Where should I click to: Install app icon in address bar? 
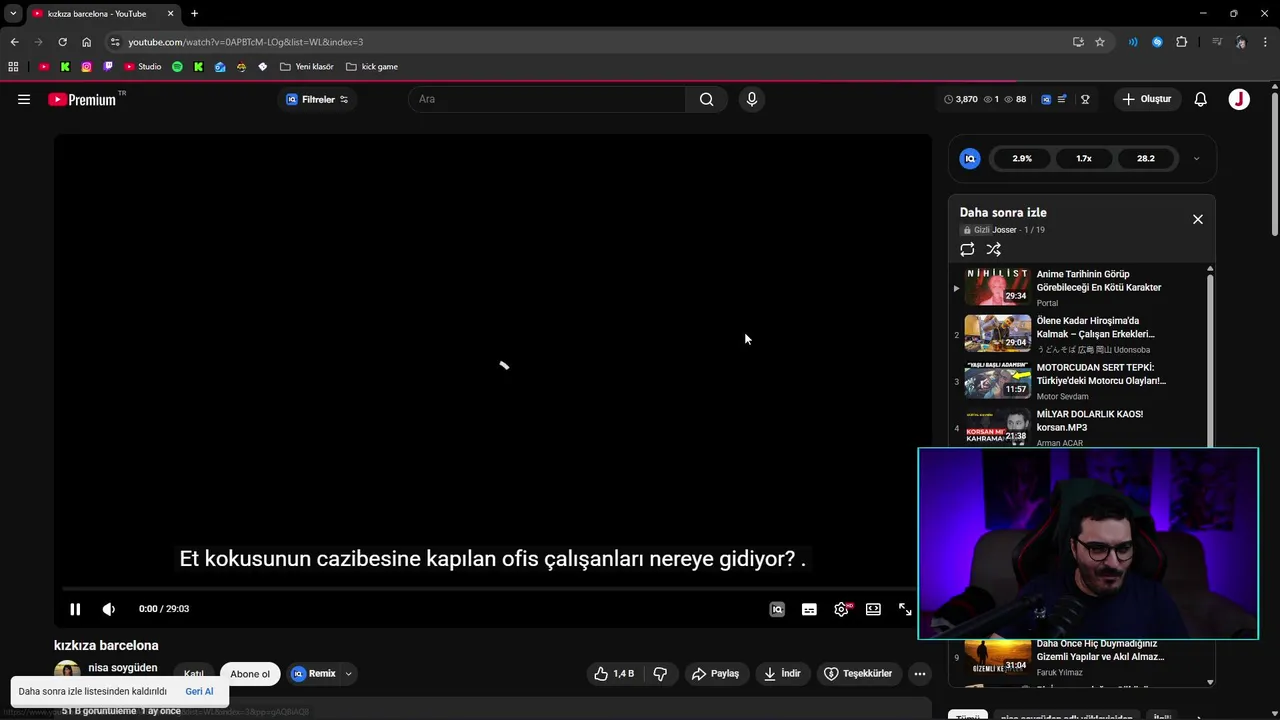[1078, 42]
